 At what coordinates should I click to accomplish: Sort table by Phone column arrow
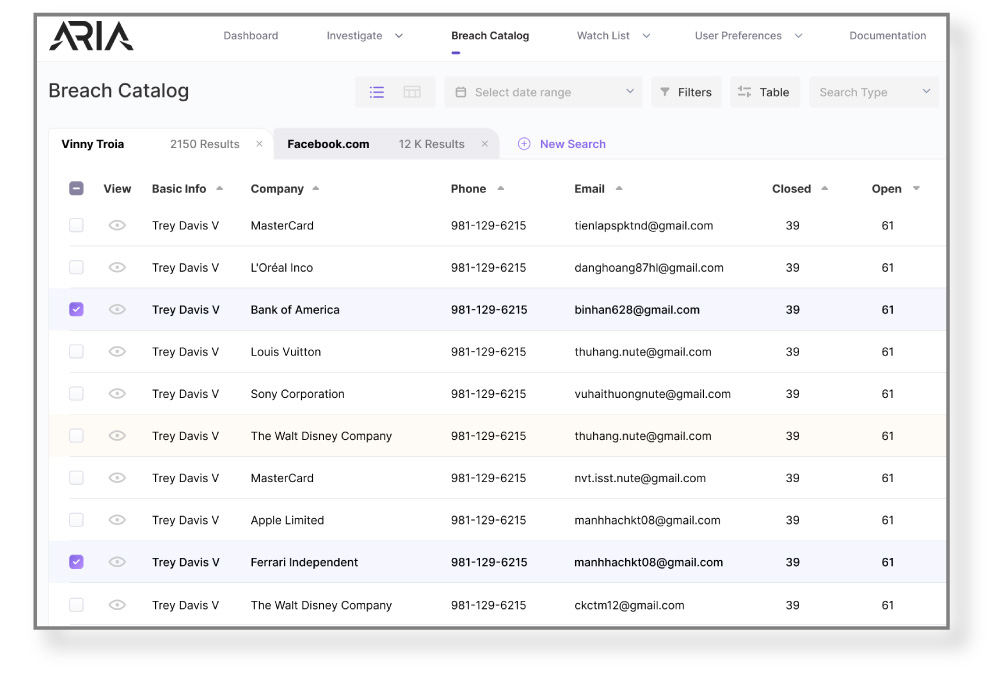click(x=501, y=189)
